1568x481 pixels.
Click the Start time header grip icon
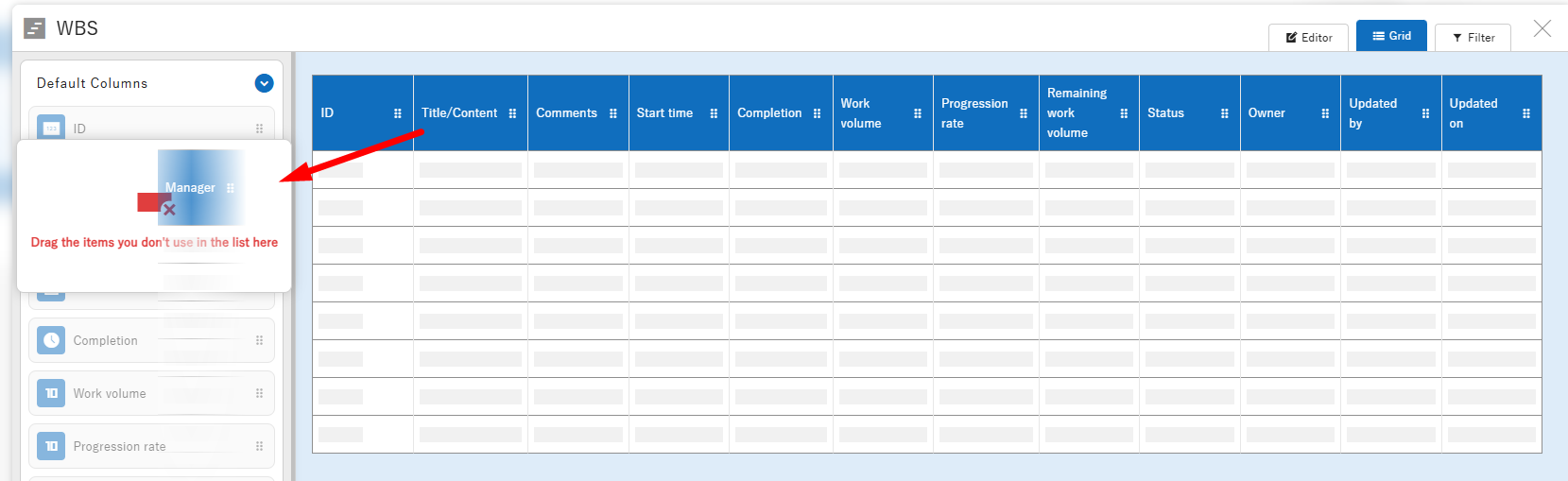[x=714, y=113]
